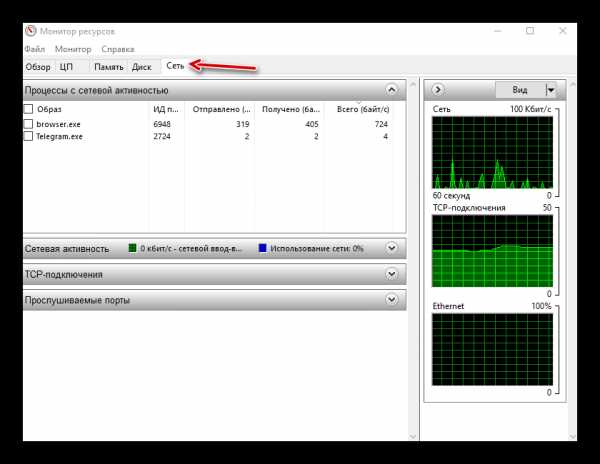Select the Telegram.exe process name
The width and height of the screenshot is (600, 464).
tap(59, 137)
